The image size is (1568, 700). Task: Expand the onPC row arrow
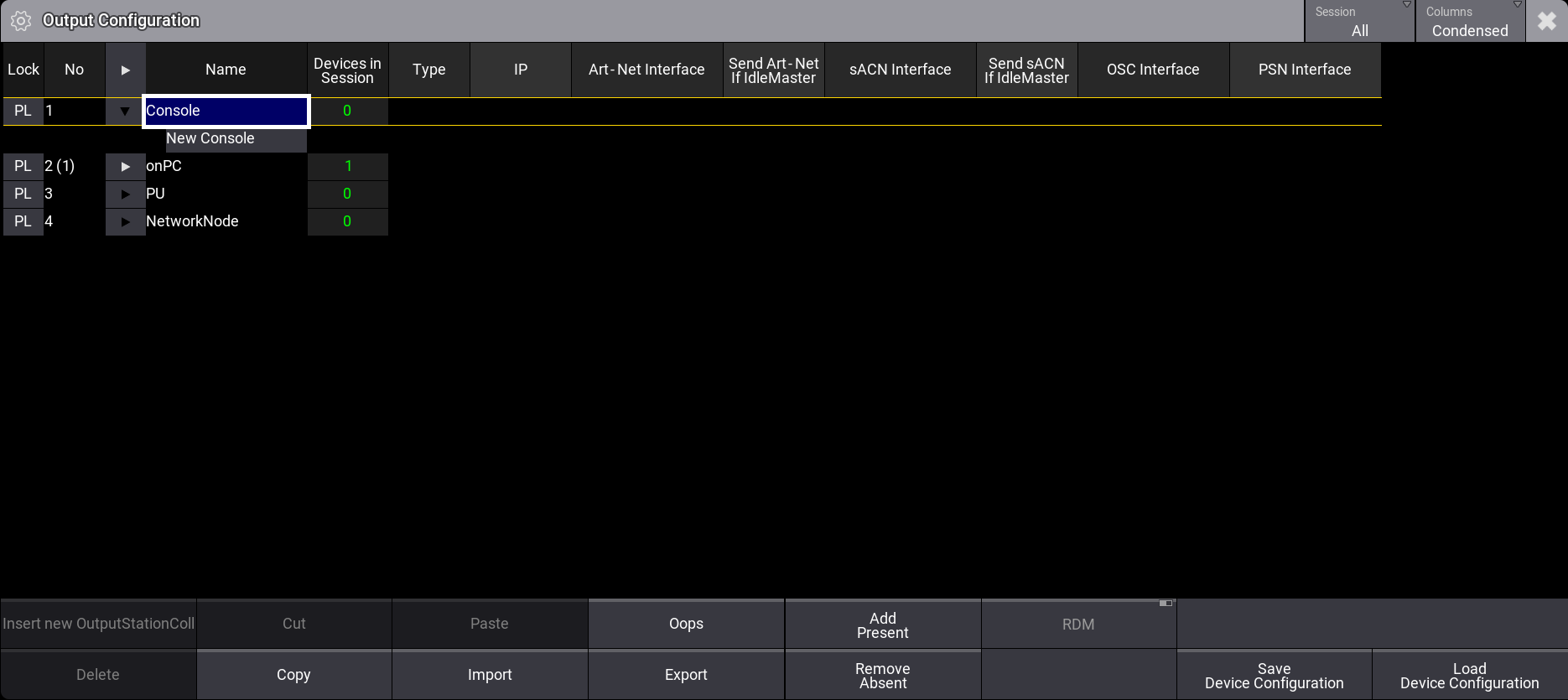[125, 166]
